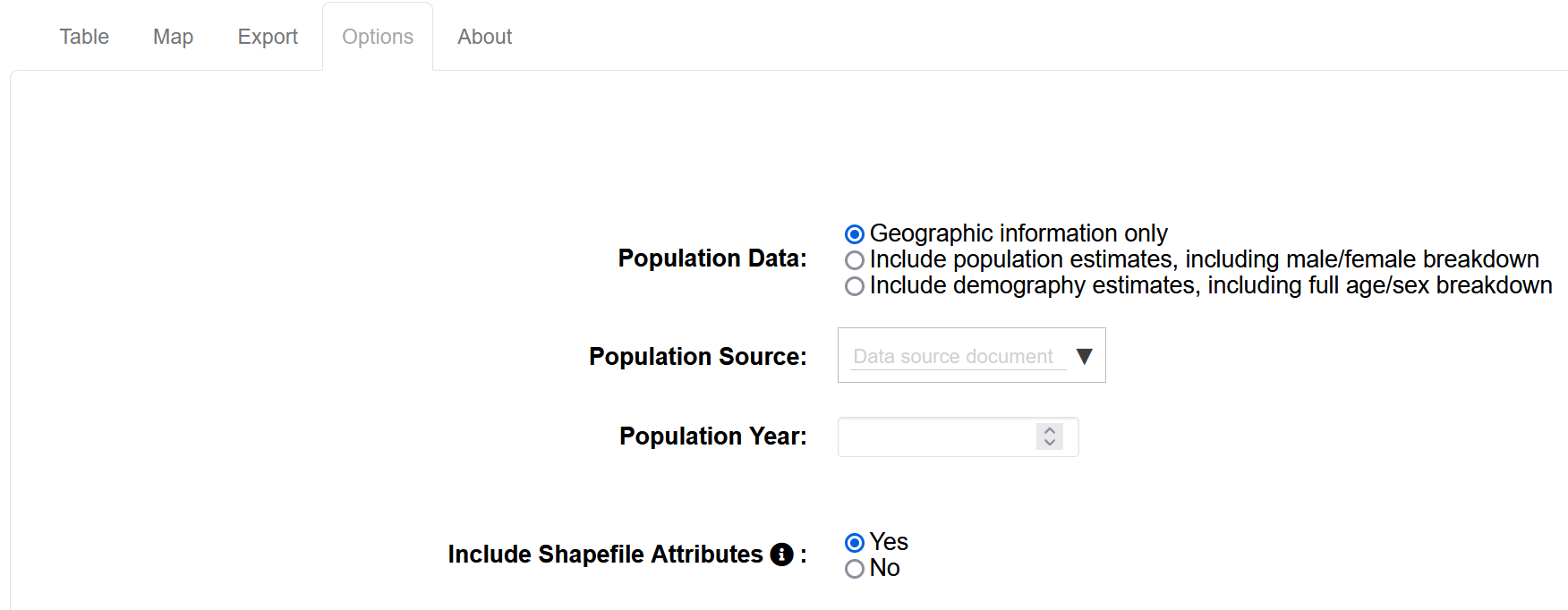View the About tab
Image resolution: width=1568 pixels, height=610 pixels.
click(x=485, y=37)
